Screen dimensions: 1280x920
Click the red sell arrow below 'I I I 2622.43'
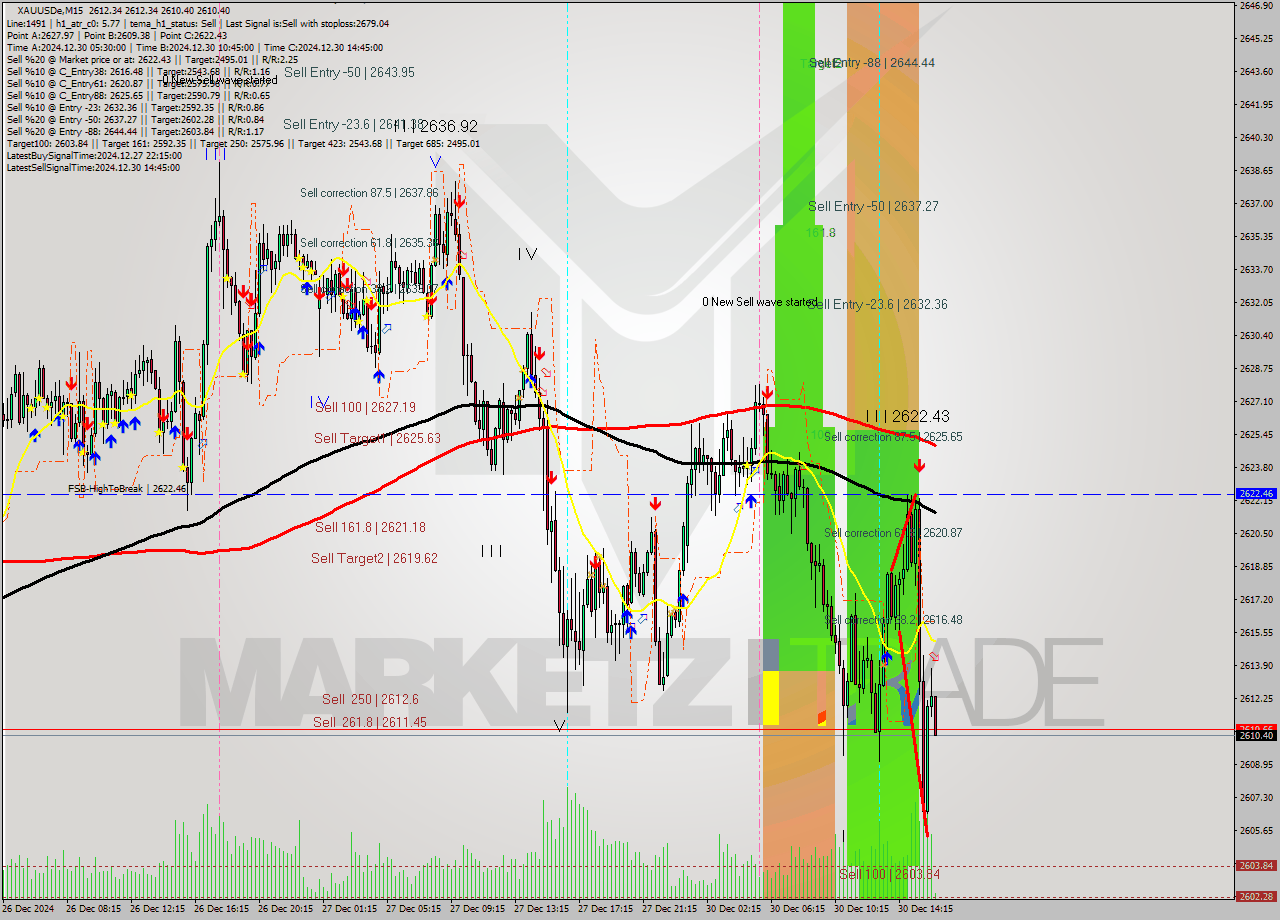(x=919, y=466)
